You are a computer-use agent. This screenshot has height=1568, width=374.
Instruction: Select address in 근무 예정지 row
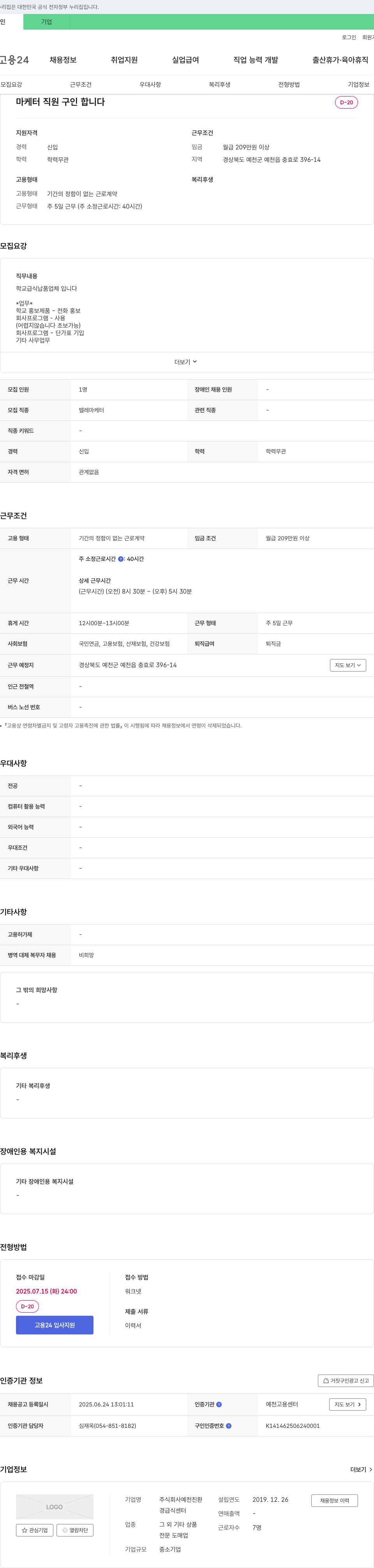(127, 665)
